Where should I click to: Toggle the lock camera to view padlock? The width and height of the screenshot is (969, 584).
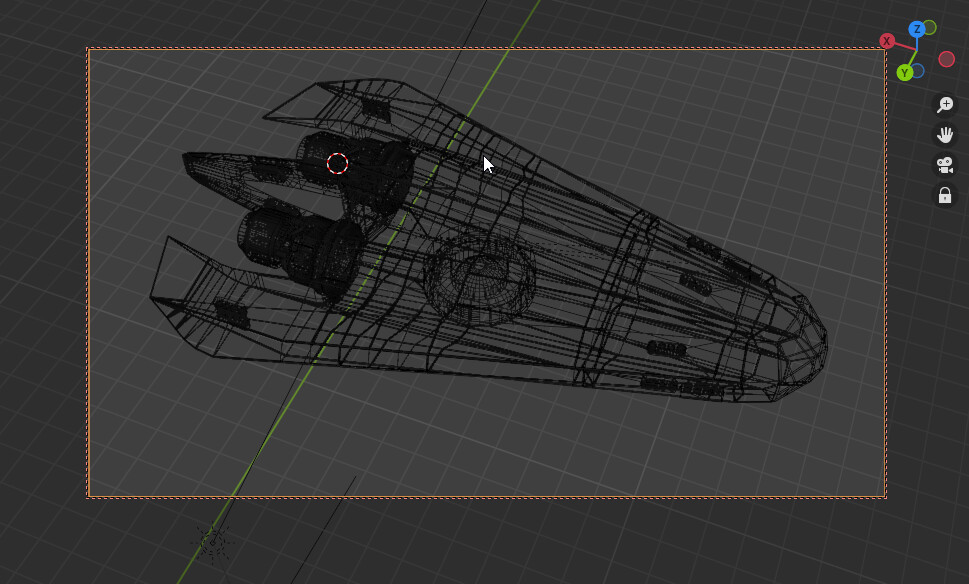(945, 196)
